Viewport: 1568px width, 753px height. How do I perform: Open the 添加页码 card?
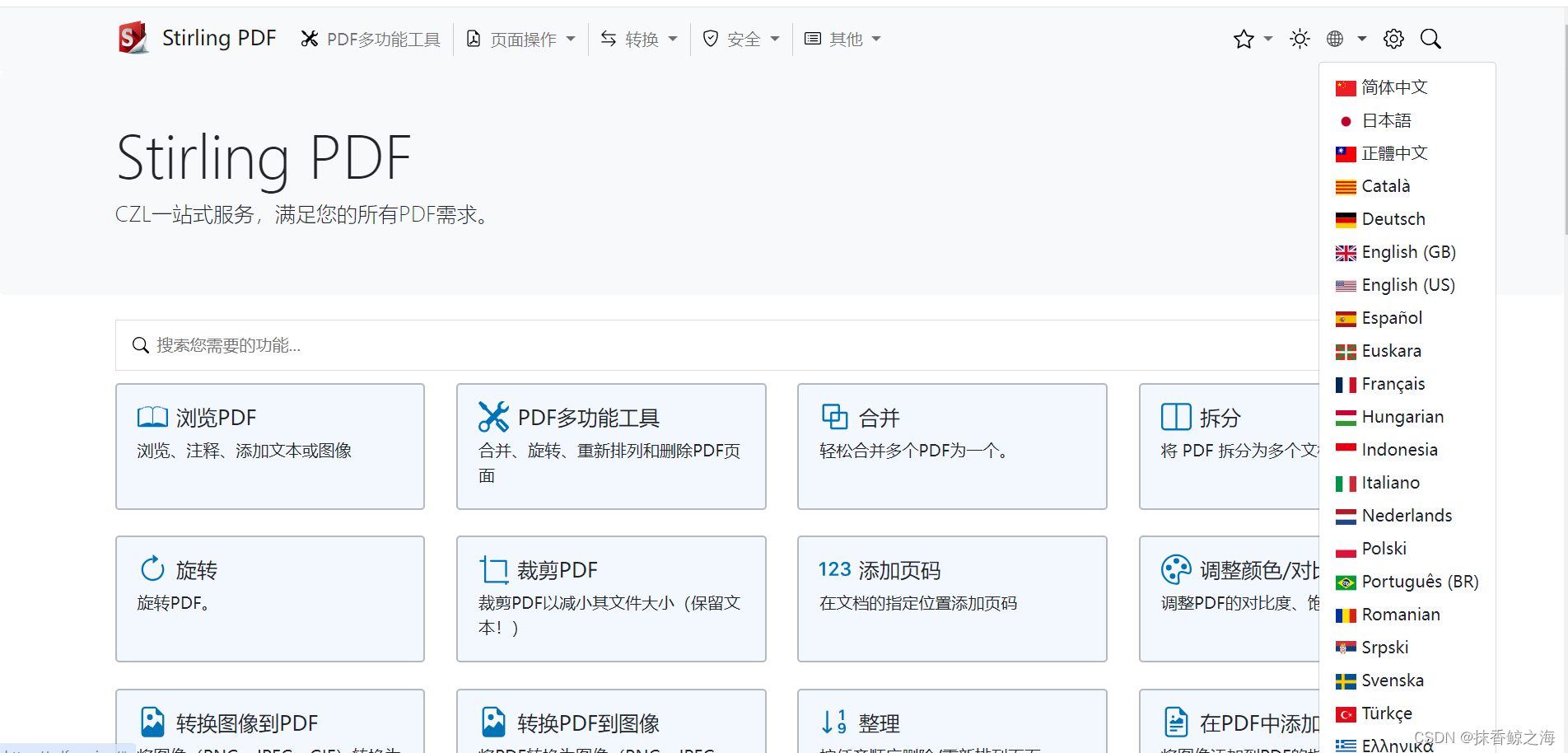[952, 599]
